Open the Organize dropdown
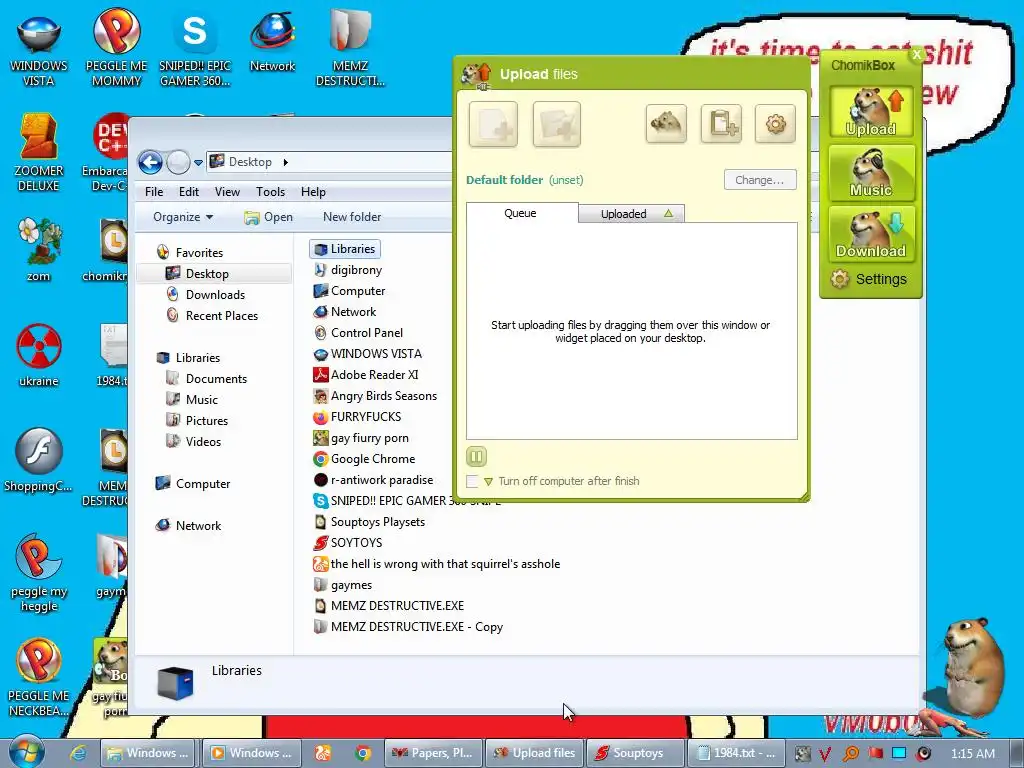The height and width of the screenshot is (768, 1024). [183, 217]
